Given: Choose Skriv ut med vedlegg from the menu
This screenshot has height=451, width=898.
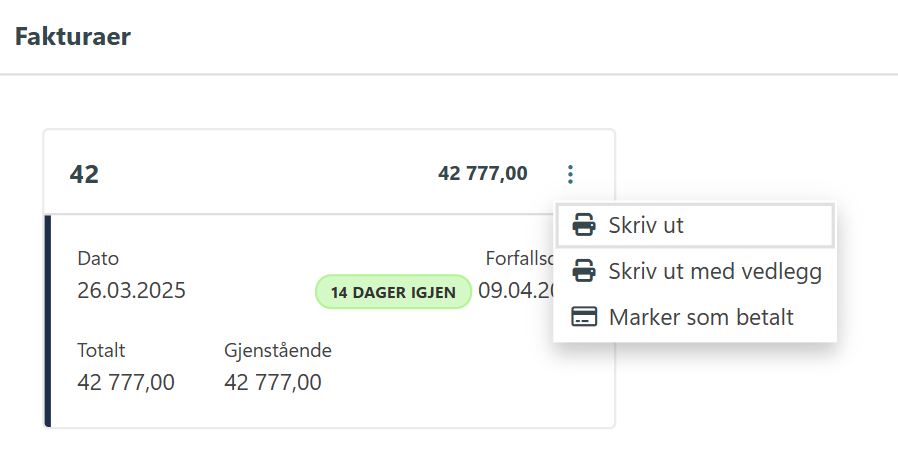Looking at the screenshot, I should tap(714, 271).
